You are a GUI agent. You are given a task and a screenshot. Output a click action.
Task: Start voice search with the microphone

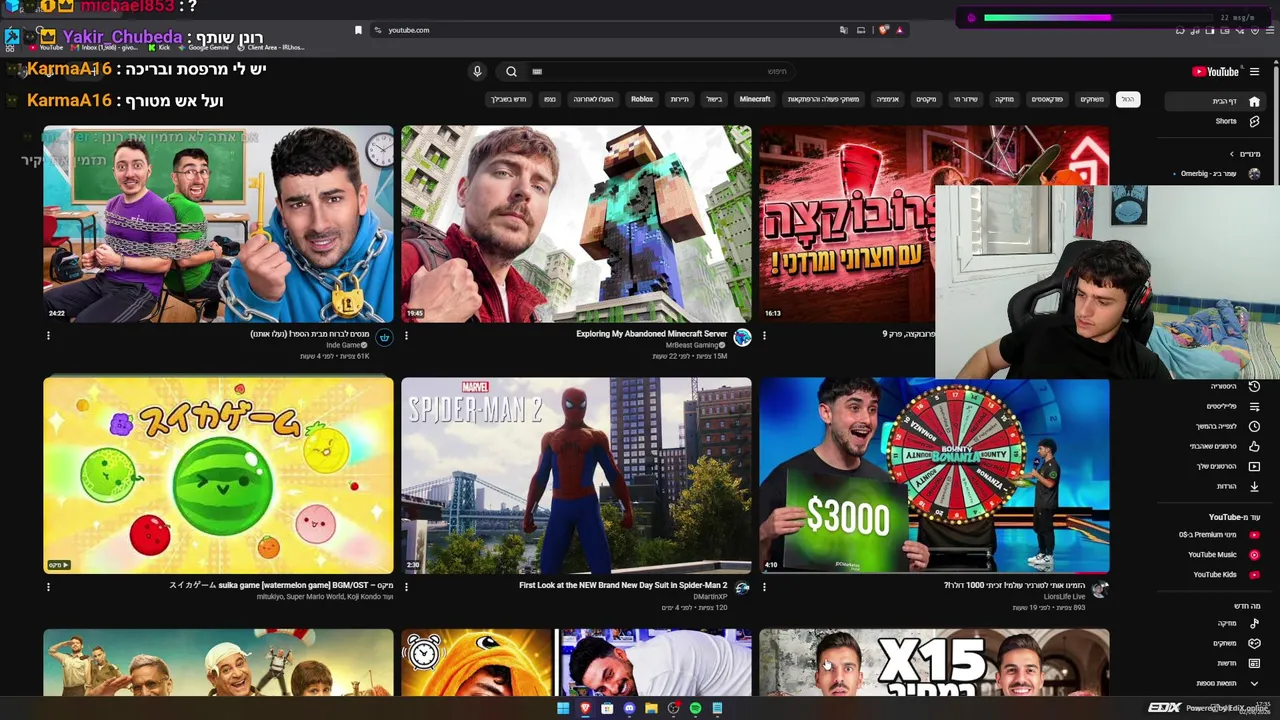point(477,71)
